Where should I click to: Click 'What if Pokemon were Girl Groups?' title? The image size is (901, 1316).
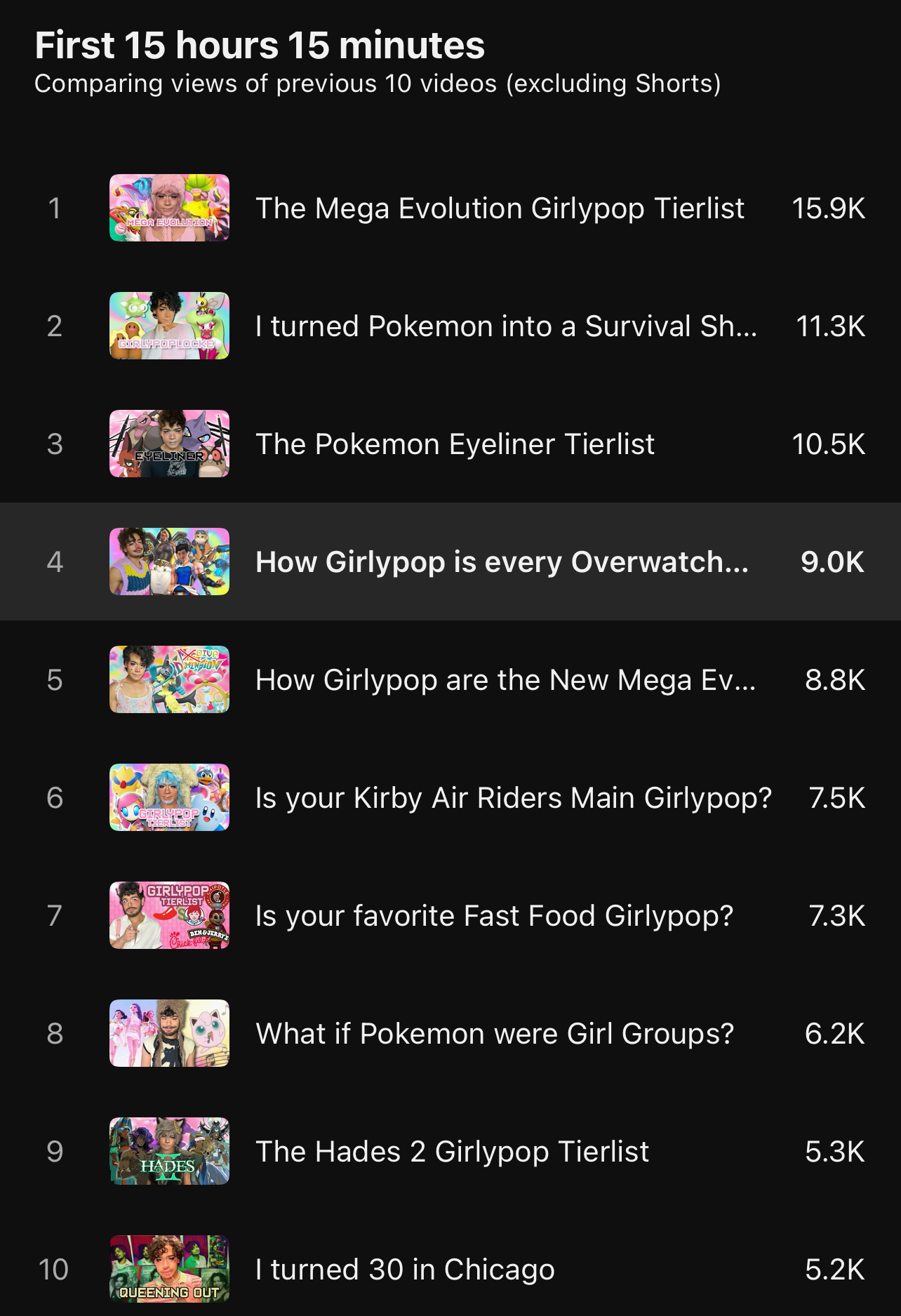point(495,1034)
